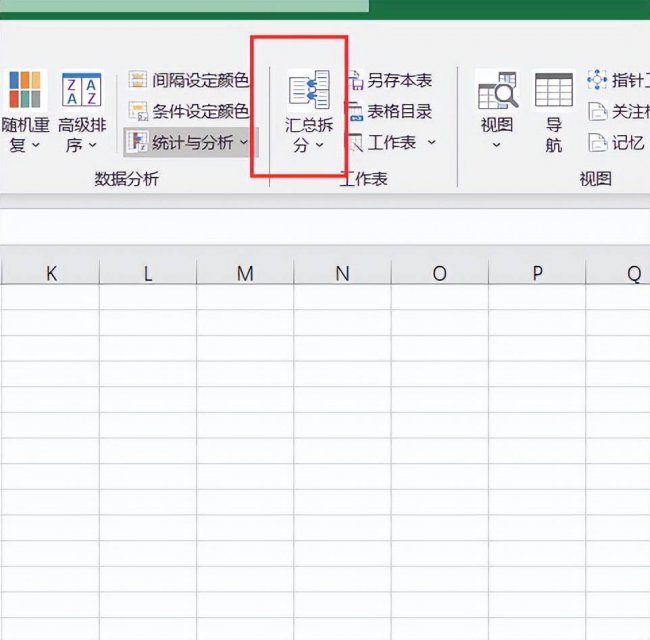
Task: Open the 汇总拆分 dropdown arrow
Action: (x=319, y=145)
